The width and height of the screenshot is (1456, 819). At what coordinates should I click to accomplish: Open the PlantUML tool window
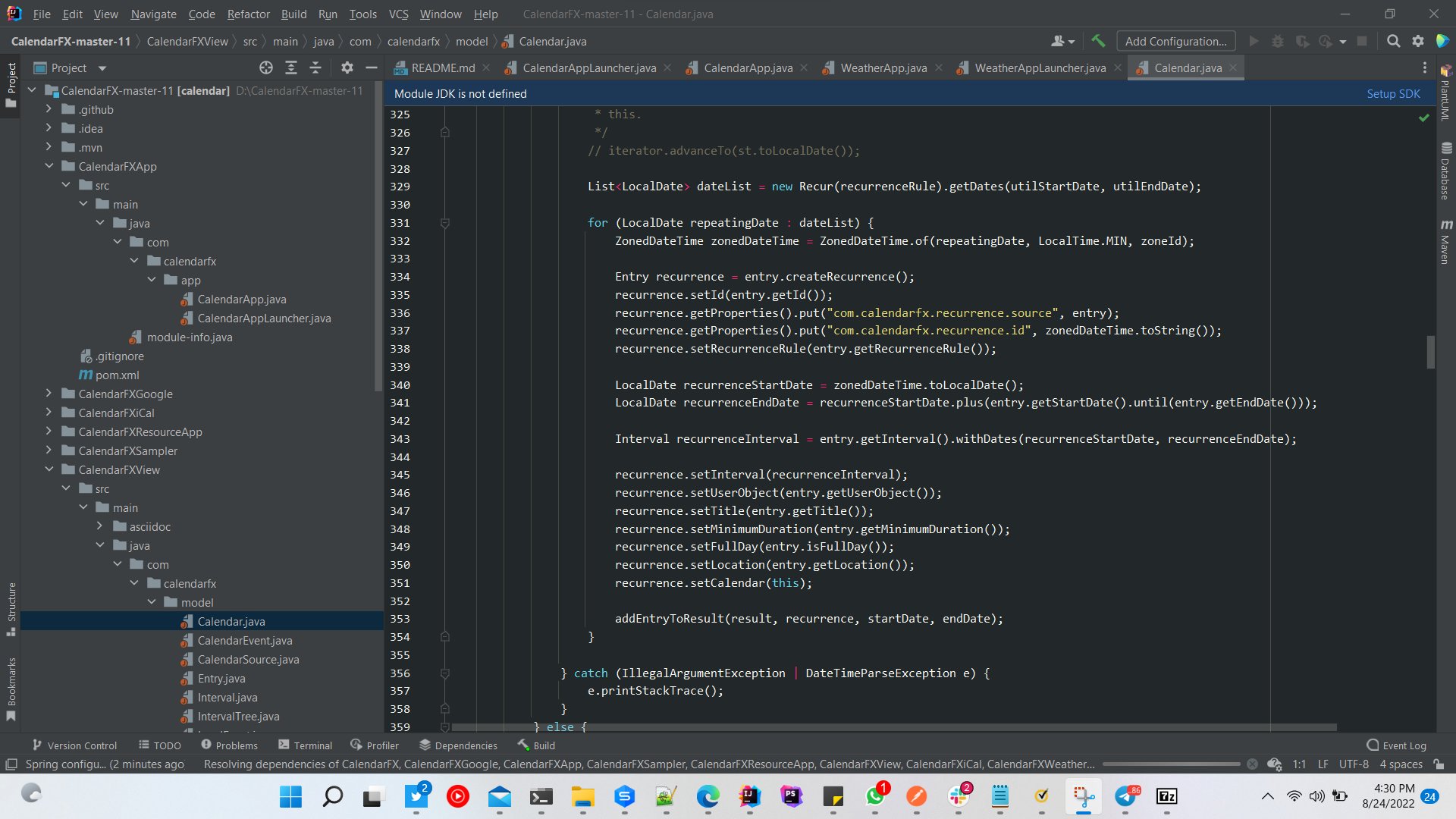click(1446, 94)
